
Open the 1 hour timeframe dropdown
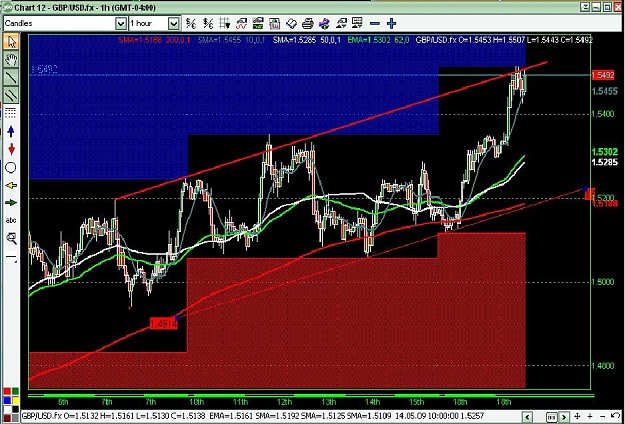click(173, 24)
